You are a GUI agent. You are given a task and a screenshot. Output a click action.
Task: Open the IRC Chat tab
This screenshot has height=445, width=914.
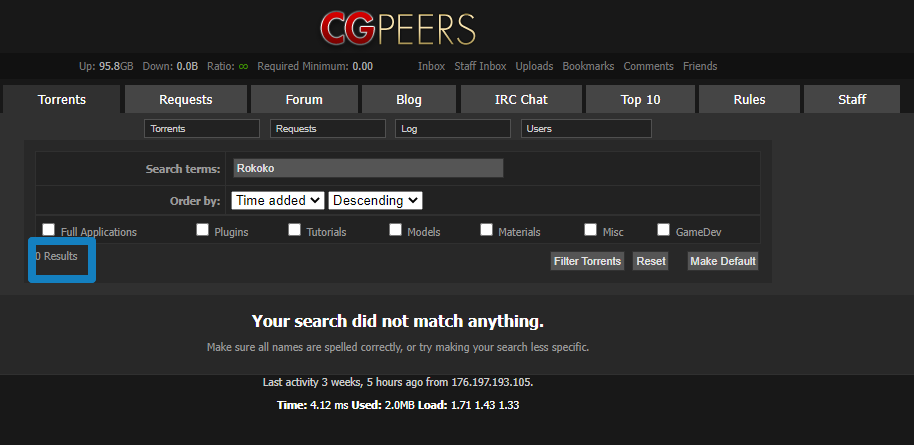(x=521, y=99)
